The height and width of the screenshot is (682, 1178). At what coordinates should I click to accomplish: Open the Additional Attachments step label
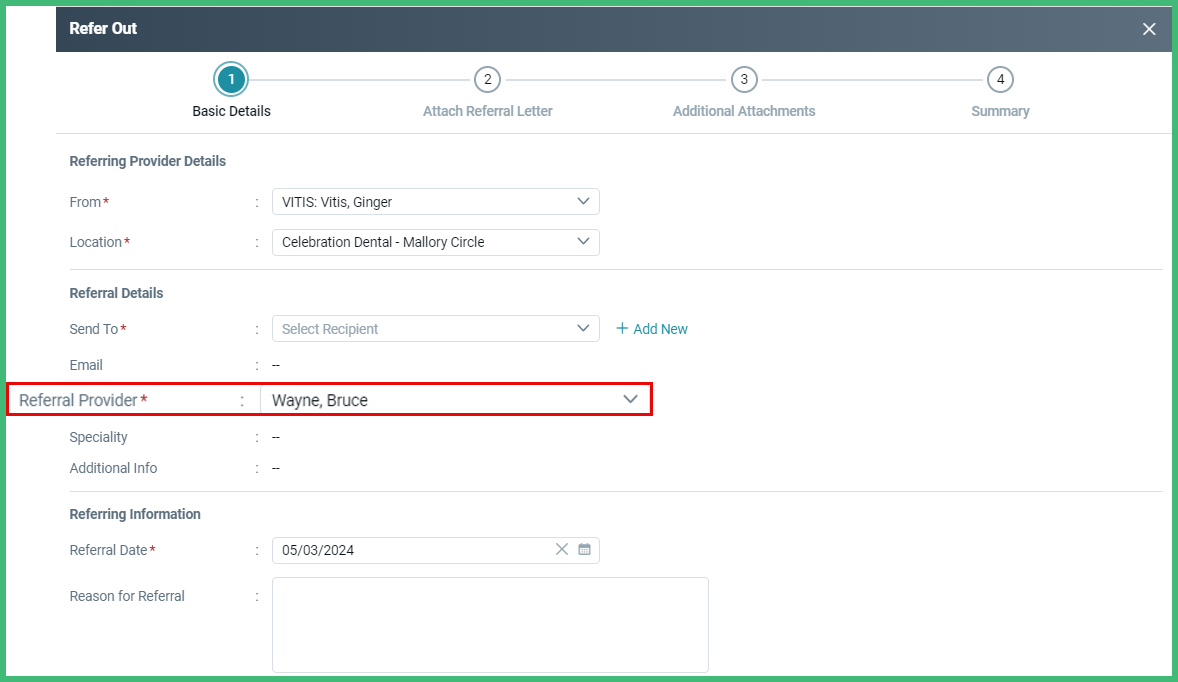point(743,111)
